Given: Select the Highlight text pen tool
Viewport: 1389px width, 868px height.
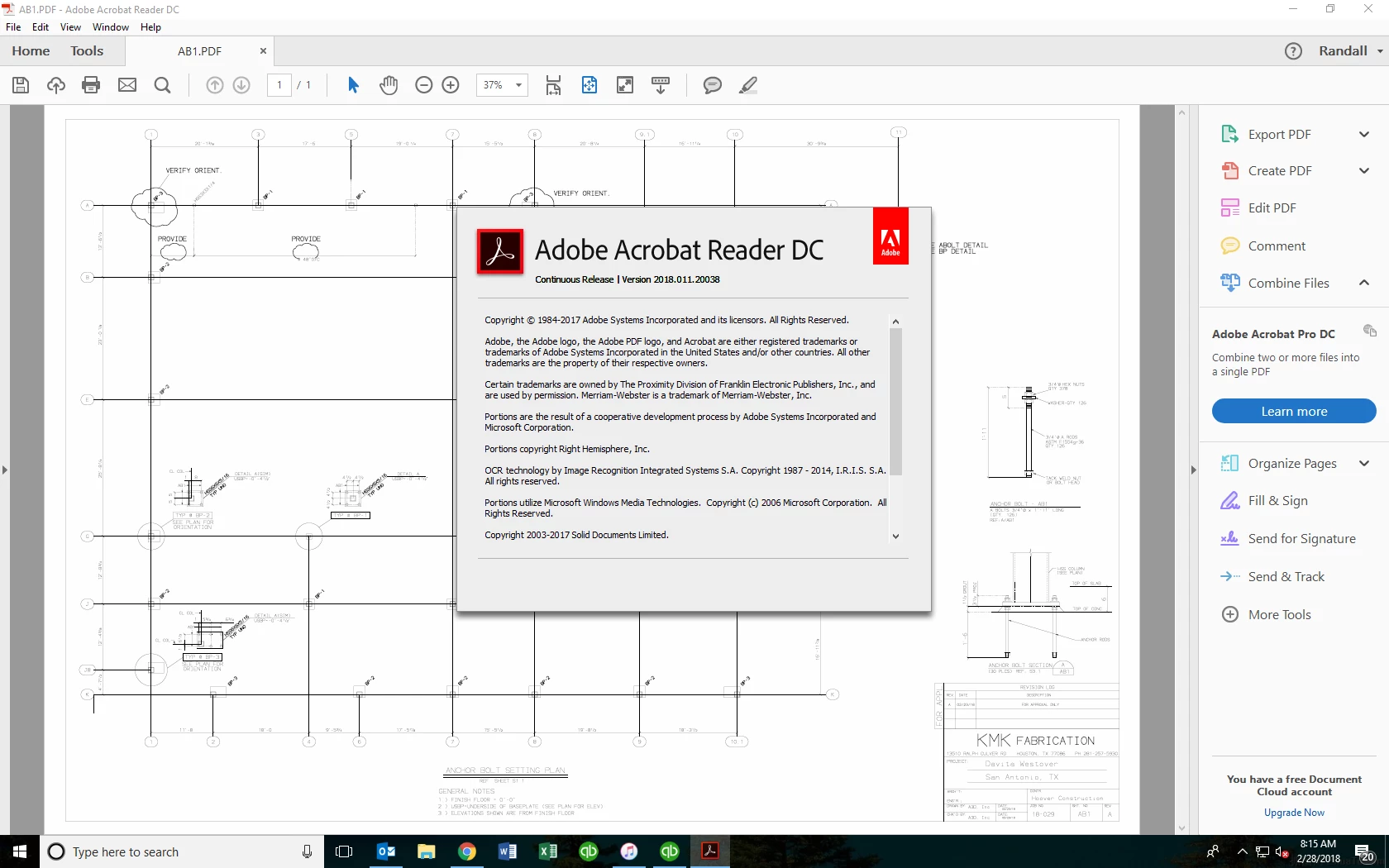Looking at the screenshot, I should (748, 85).
